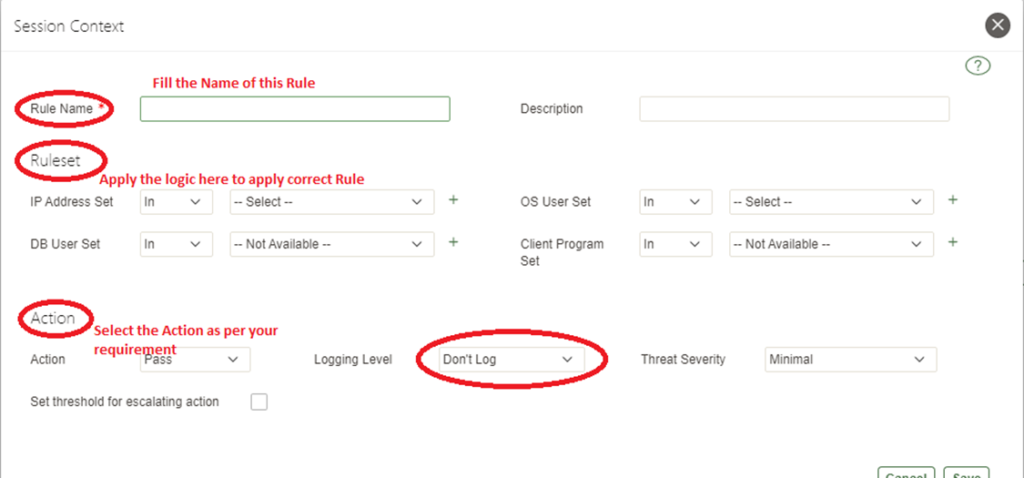The height and width of the screenshot is (478, 1024).
Task: Enable set threshold for escalating action checkbox
Action: coord(260,402)
